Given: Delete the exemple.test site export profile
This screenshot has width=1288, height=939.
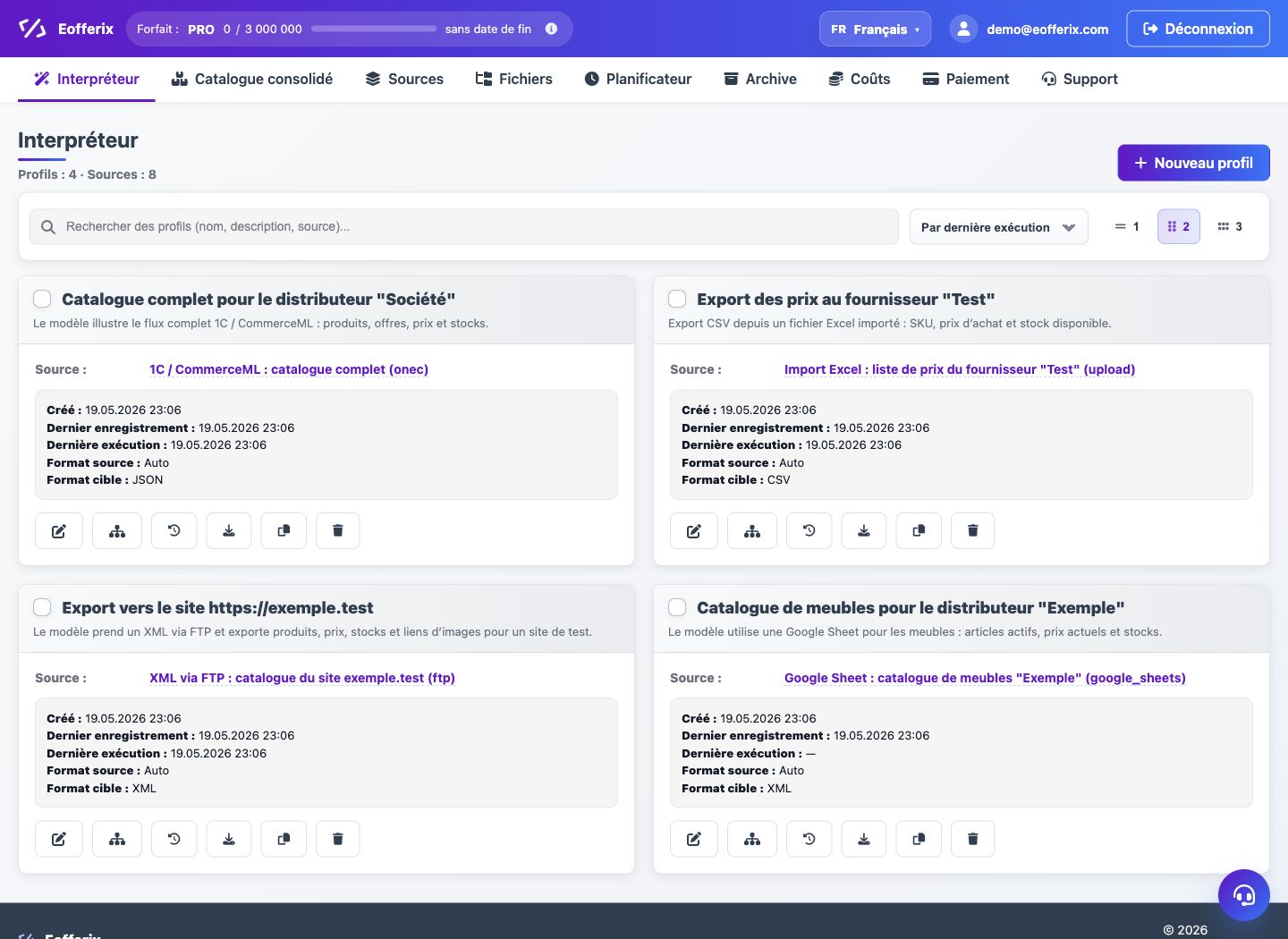Looking at the screenshot, I should point(338,839).
